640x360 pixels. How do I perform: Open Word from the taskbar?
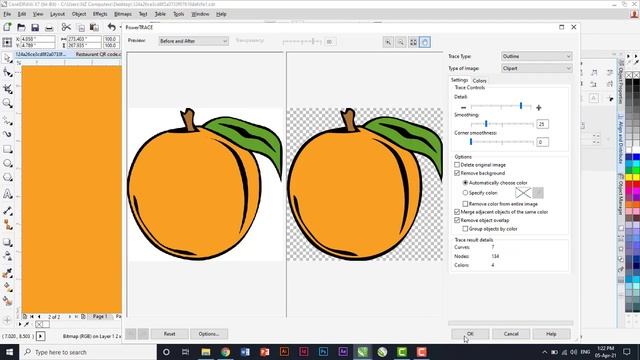(x=245, y=352)
